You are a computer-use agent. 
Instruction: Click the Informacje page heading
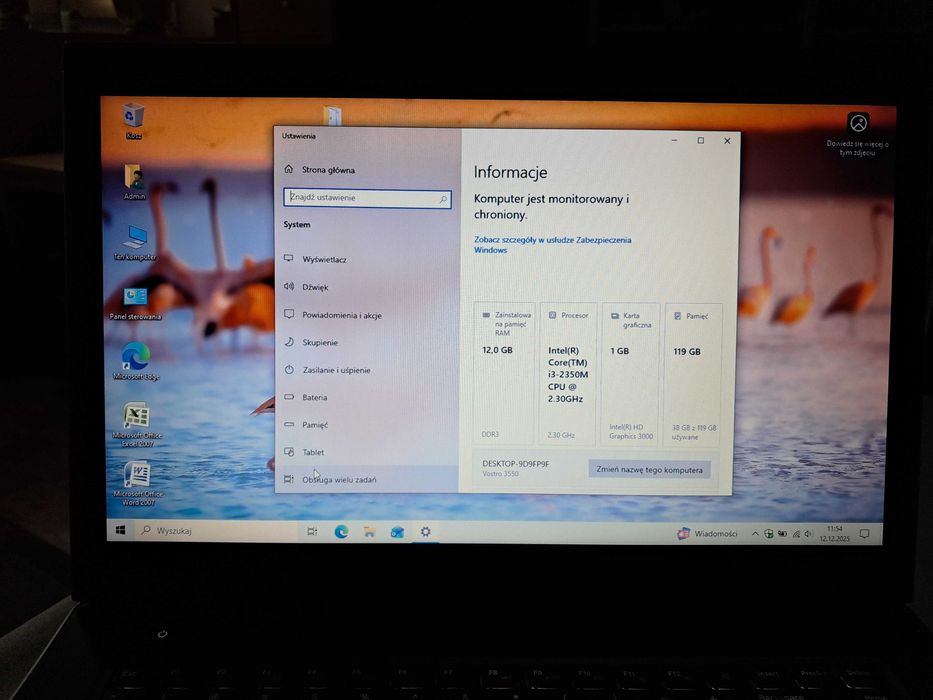510,172
